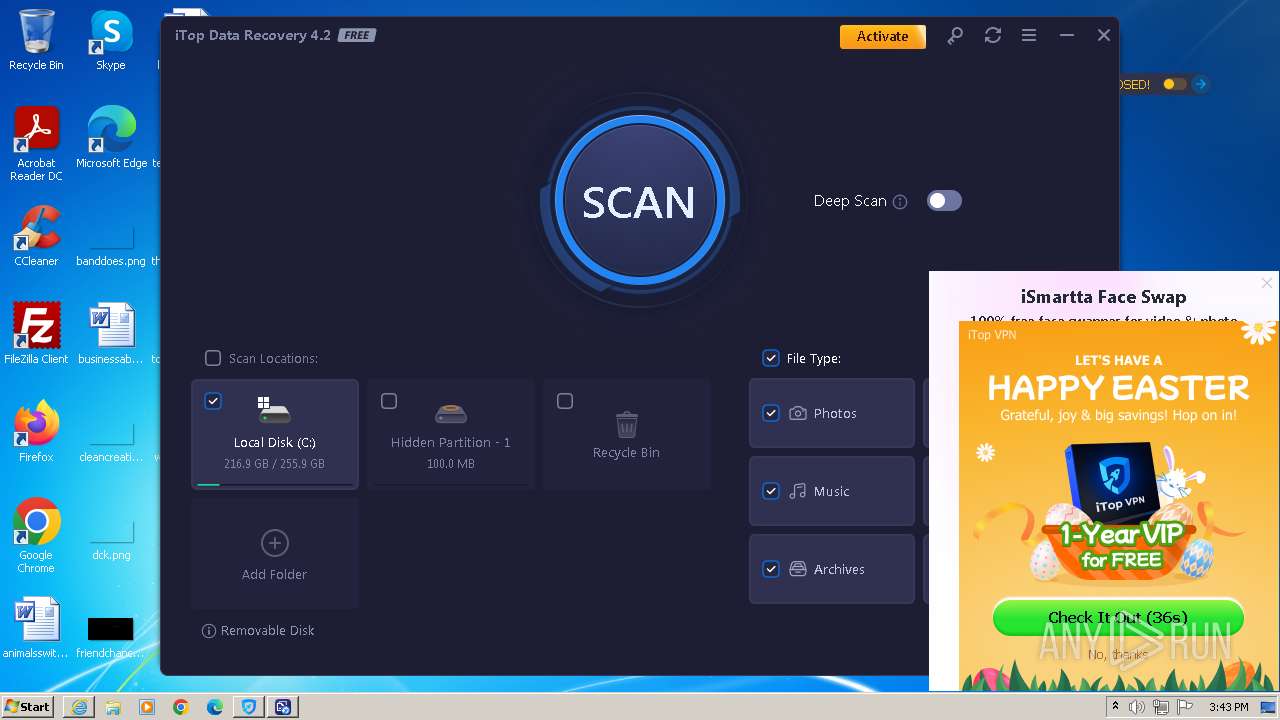Uncheck the Photos file type checkbox
The height and width of the screenshot is (720, 1280).
coord(771,413)
